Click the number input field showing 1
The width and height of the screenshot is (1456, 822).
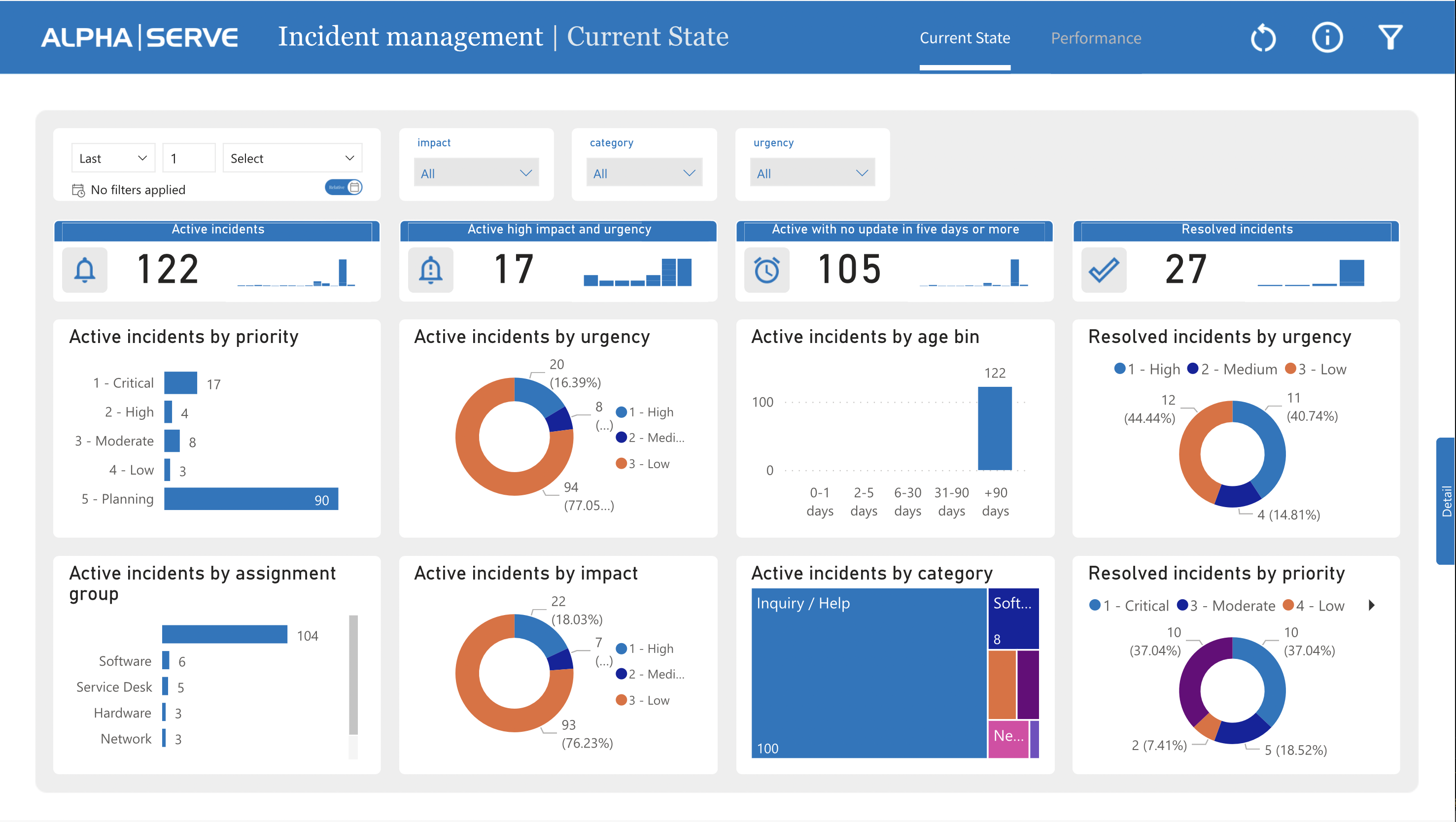[189, 159]
